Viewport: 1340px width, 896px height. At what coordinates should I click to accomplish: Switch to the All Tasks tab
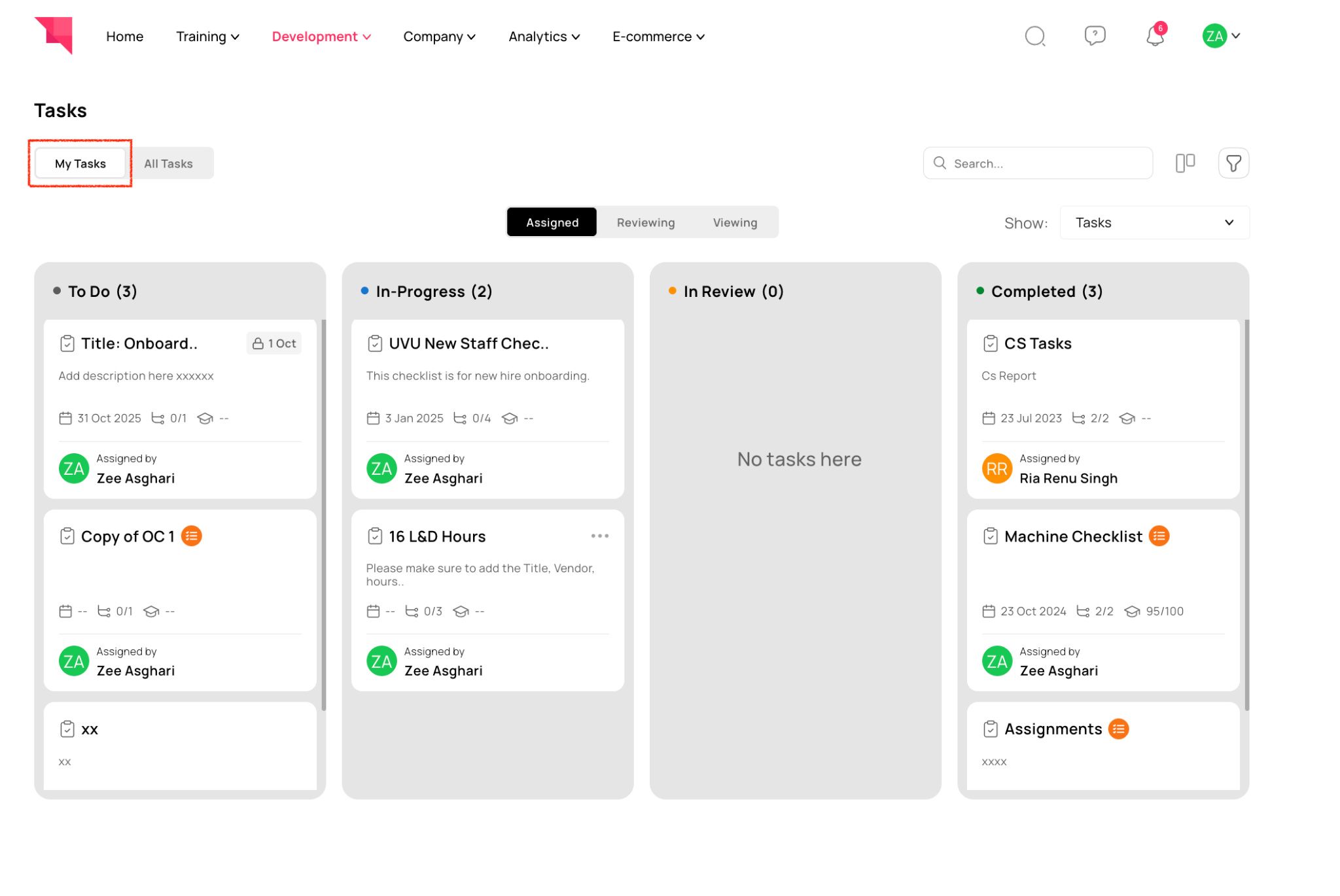point(168,164)
